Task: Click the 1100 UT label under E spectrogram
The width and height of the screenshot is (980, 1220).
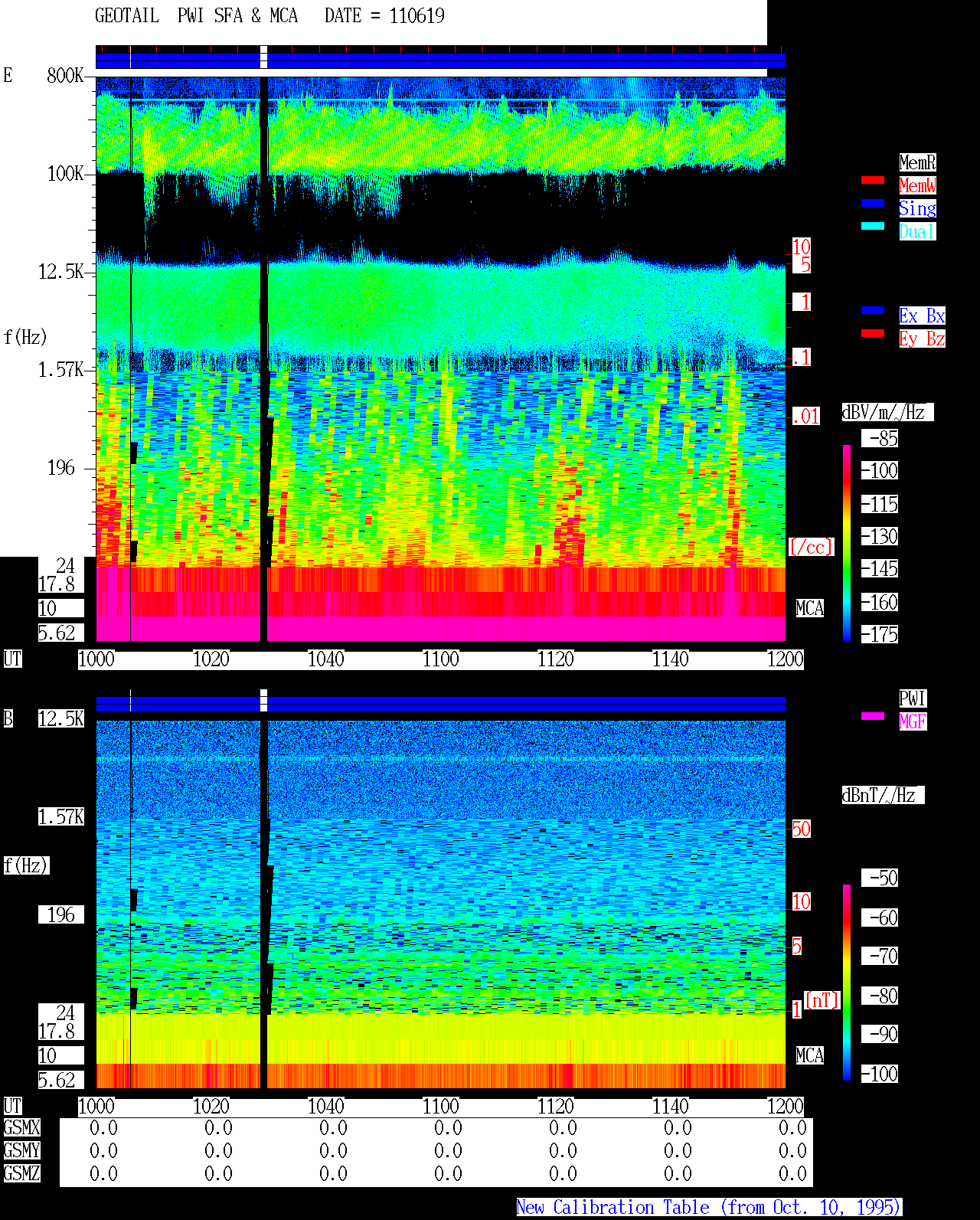Action: [x=441, y=659]
